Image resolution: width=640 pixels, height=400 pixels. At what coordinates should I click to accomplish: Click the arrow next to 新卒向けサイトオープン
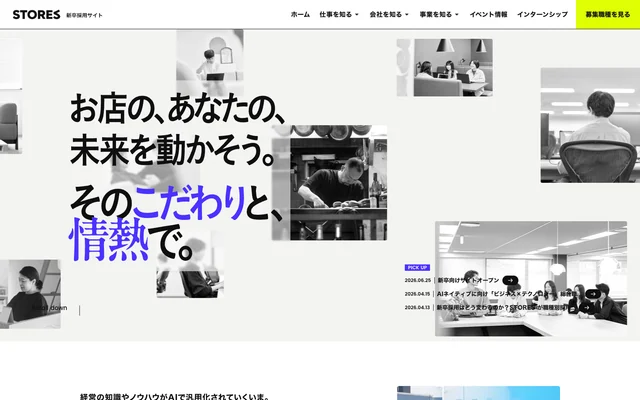click(x=510, y=280)
